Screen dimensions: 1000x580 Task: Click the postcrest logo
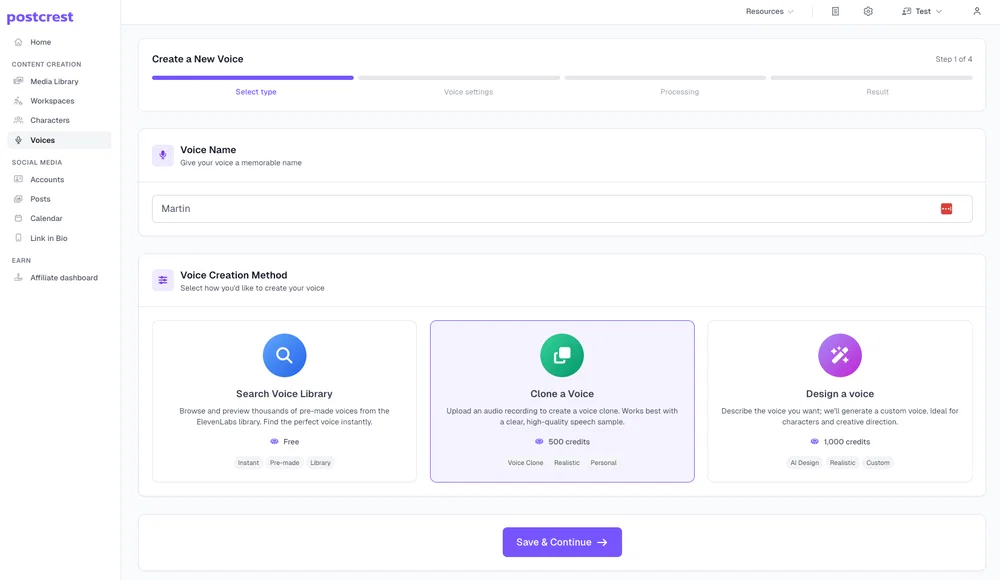click(x=40, y=17)
